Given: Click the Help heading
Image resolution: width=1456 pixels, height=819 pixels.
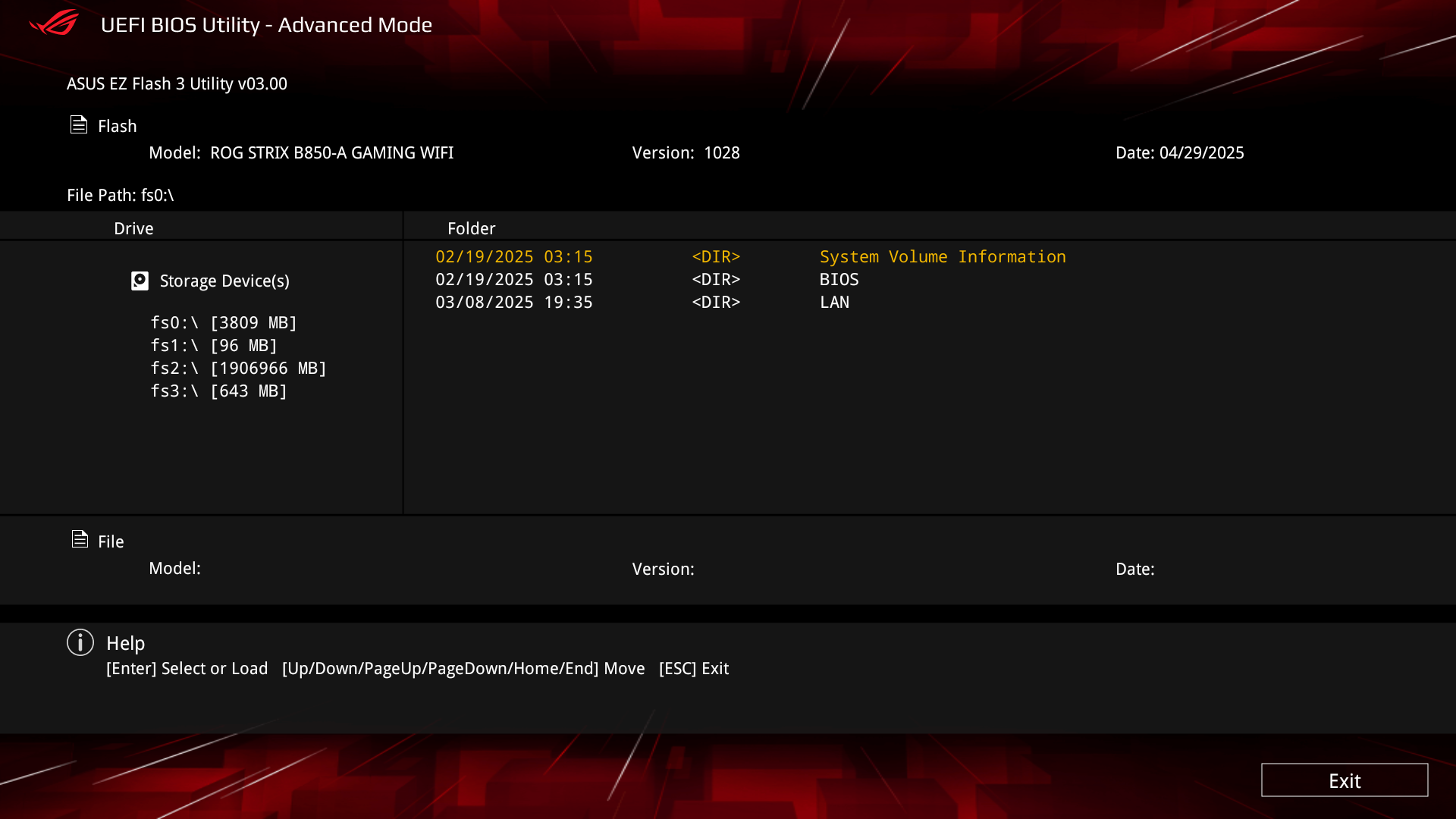Looking at the screenshot, I should point(125,643).
